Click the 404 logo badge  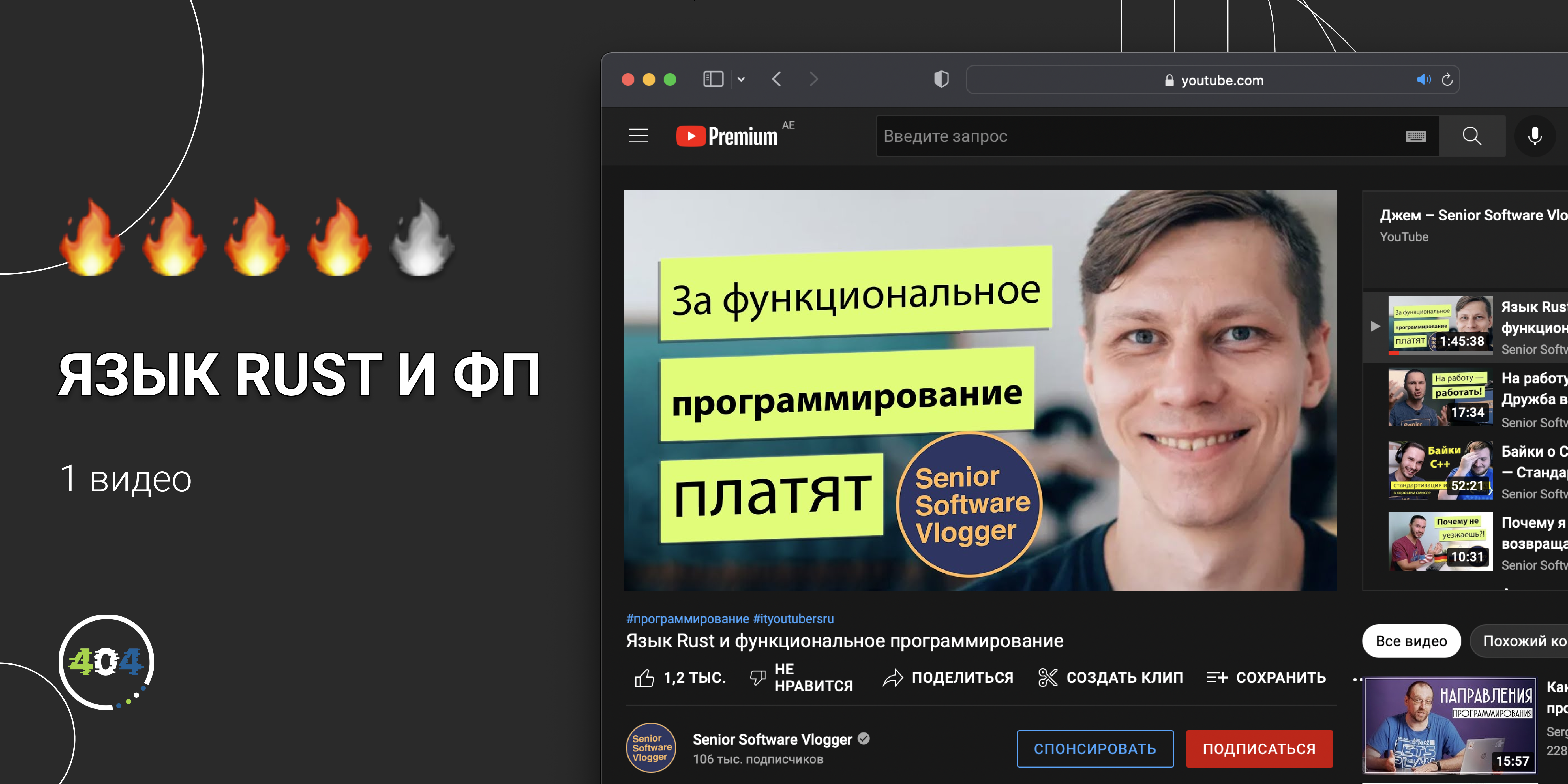pos(106,662)
